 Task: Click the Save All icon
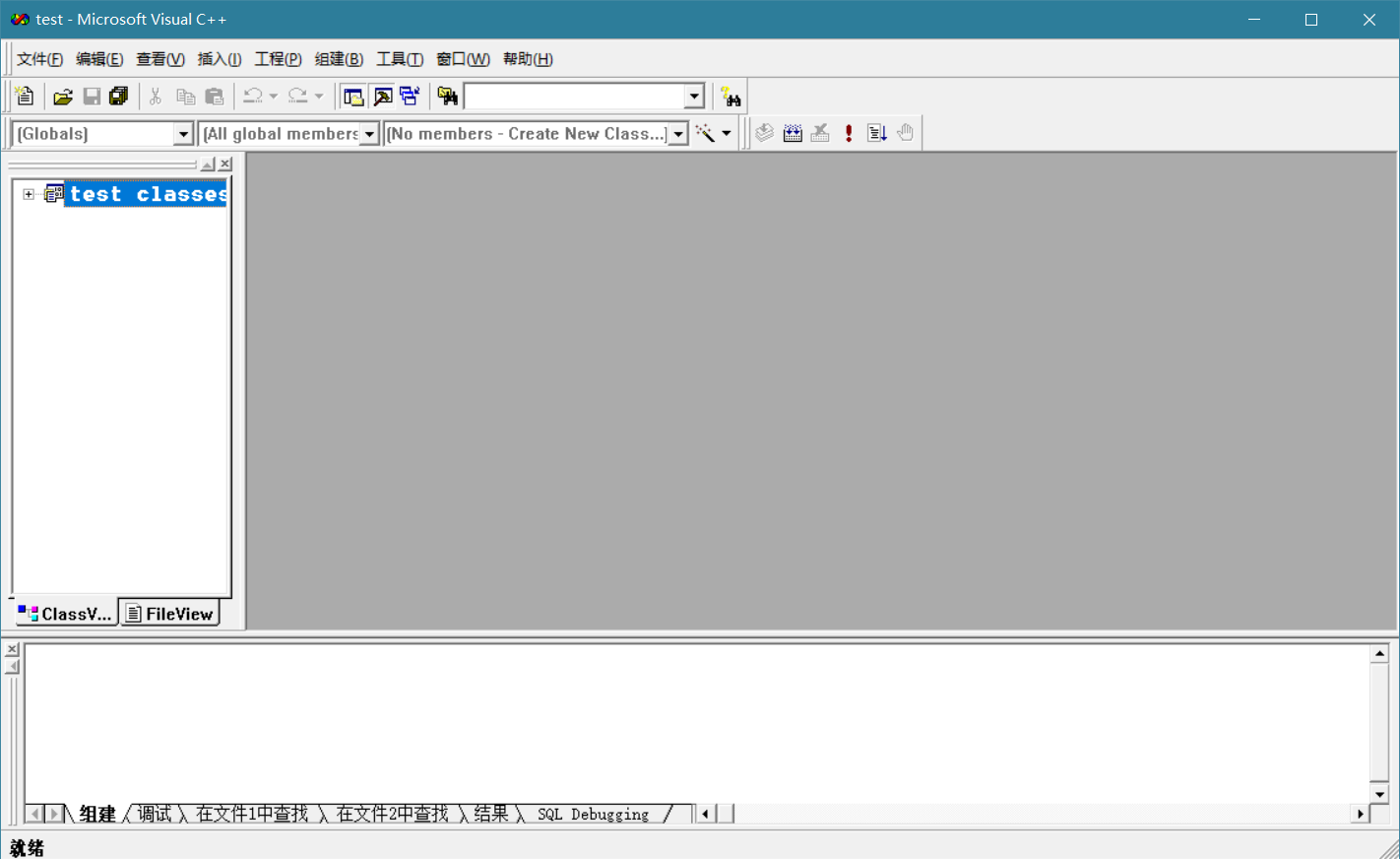[119, 97]
